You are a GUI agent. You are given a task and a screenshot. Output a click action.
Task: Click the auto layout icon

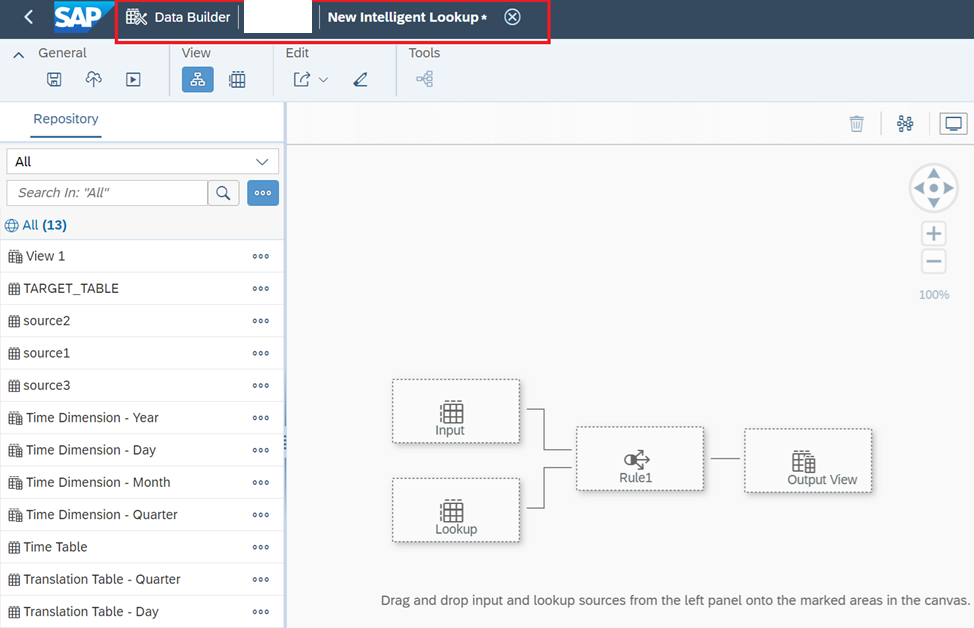[x=905, y=124]
